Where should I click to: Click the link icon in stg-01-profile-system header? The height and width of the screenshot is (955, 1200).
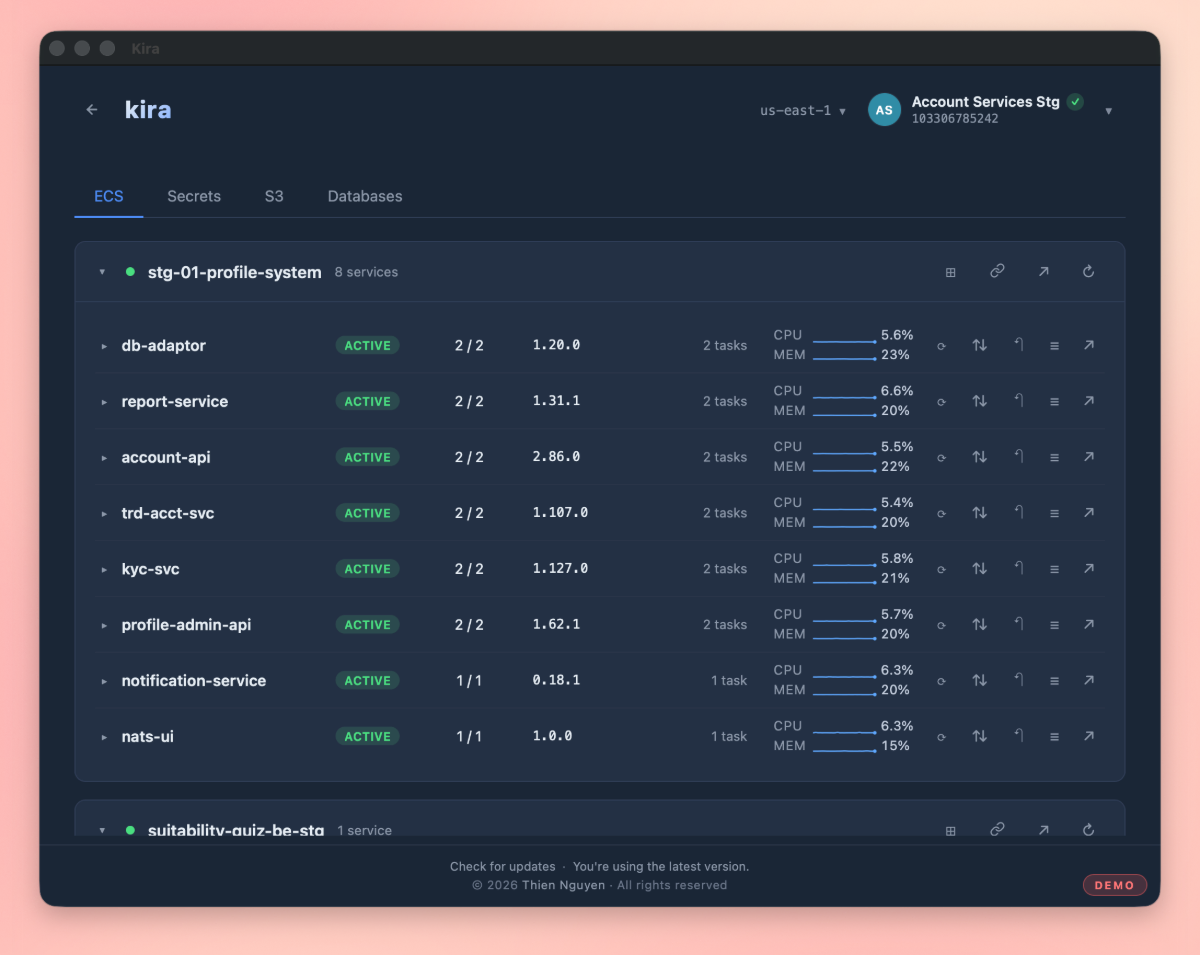[997, 271]
